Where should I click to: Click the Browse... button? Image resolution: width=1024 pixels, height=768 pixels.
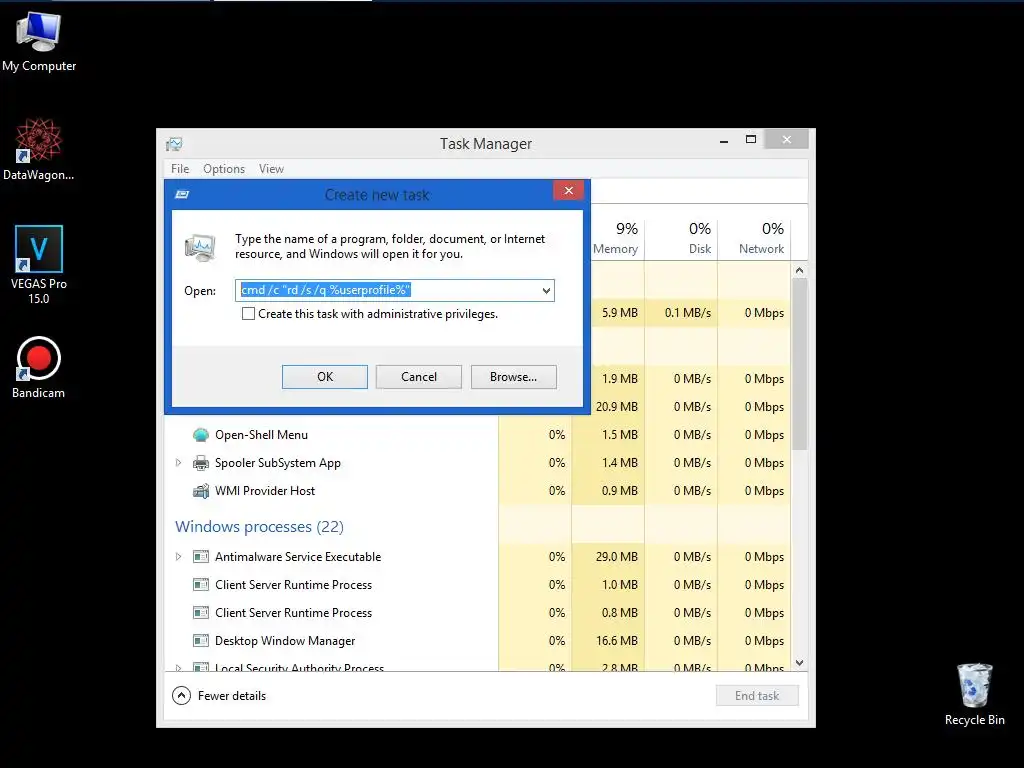tap(513, 377)
